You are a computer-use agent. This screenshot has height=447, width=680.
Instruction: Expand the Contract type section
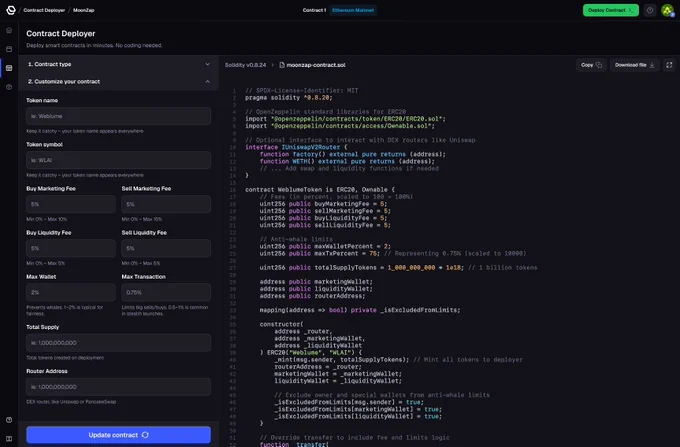(118, 64)
